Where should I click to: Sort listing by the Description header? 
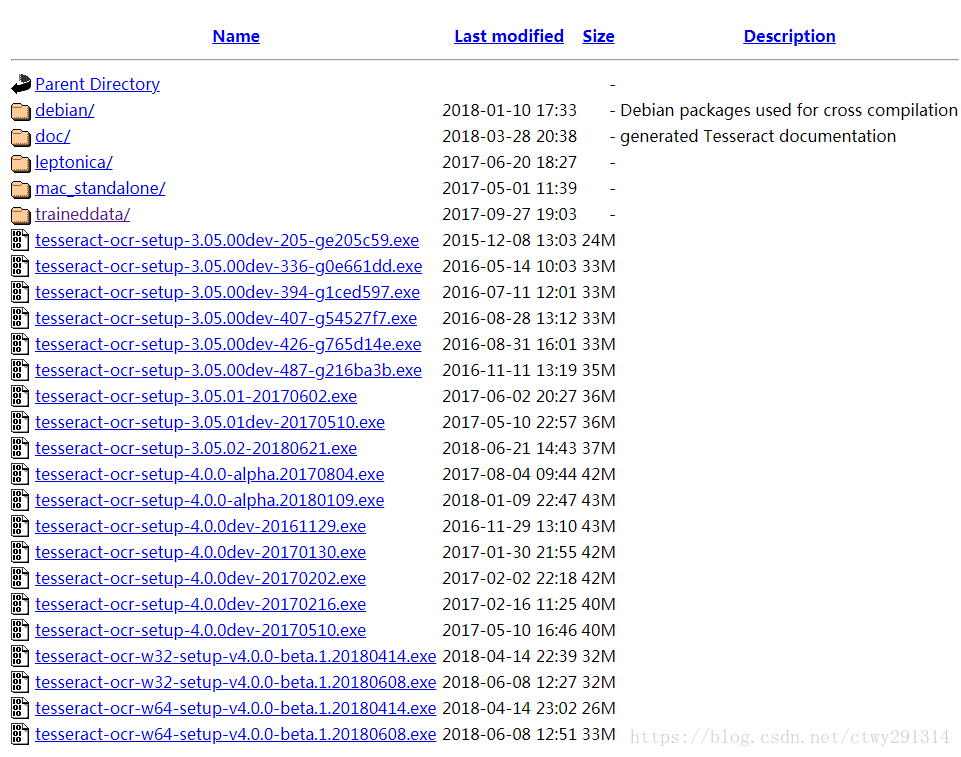pos(789,36)
